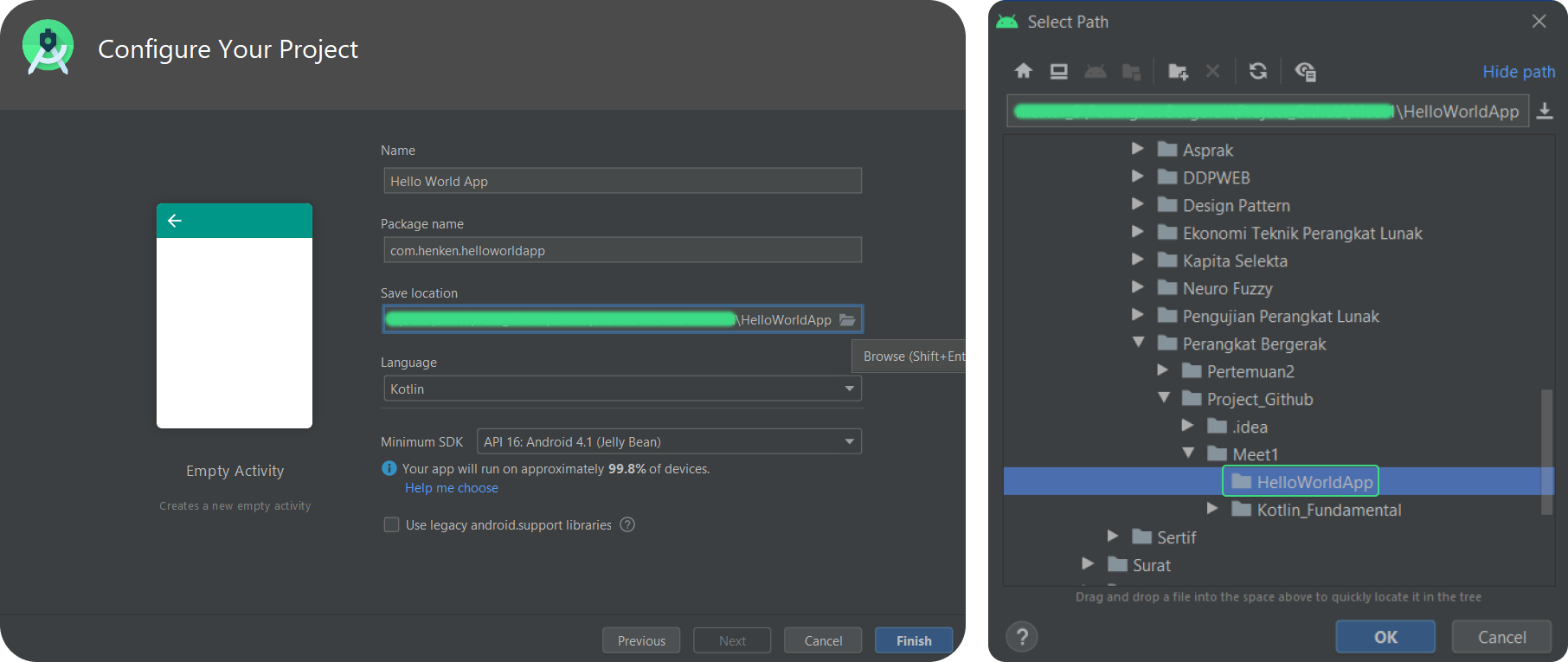This screenshot has height=662, width=1568.
Task: Click Cancel in Configure Your Project
Action: point(823,640)
